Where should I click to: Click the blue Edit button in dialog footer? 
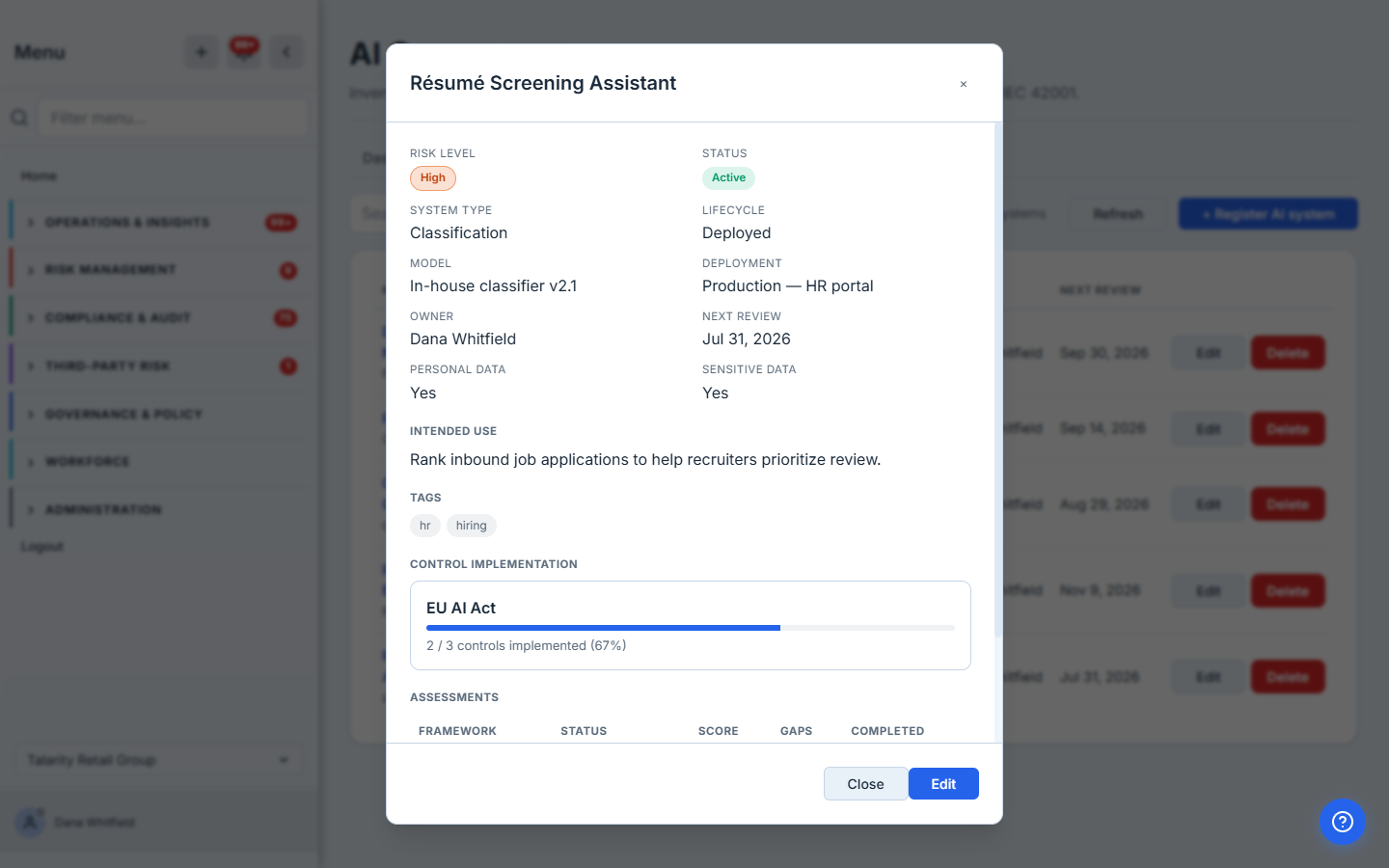tap(943, 784)
